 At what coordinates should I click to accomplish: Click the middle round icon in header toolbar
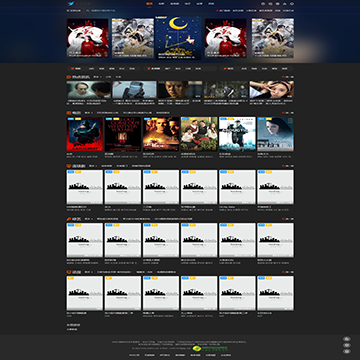click(277, 4)
